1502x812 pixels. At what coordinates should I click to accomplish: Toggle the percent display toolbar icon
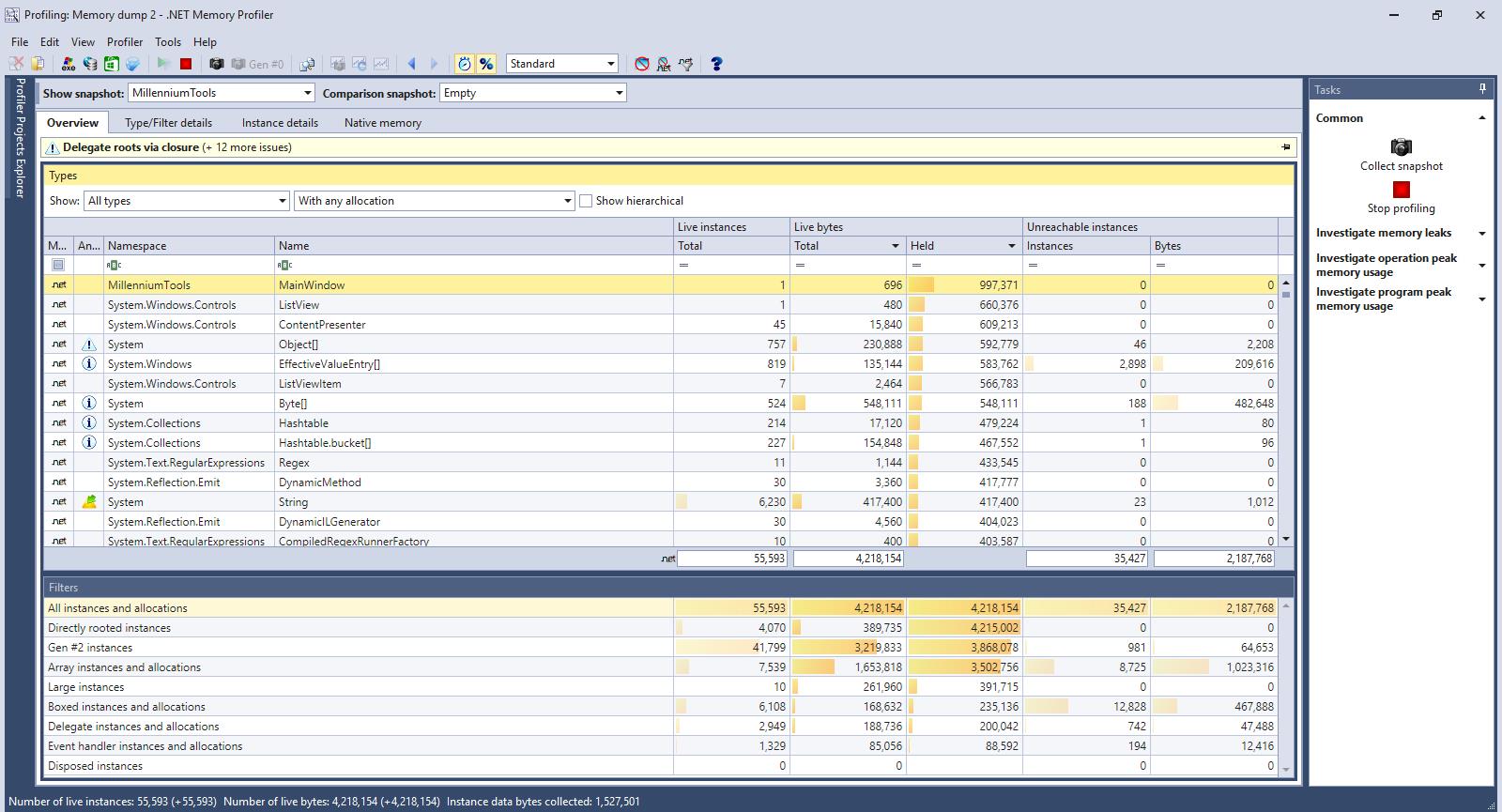coord(486,64)
